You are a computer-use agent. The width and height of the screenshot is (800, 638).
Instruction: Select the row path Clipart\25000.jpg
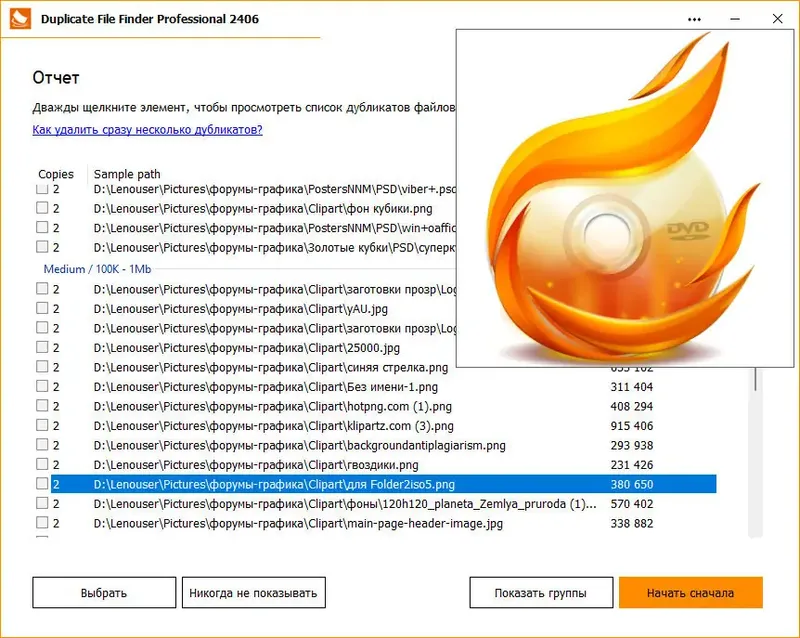246,348
